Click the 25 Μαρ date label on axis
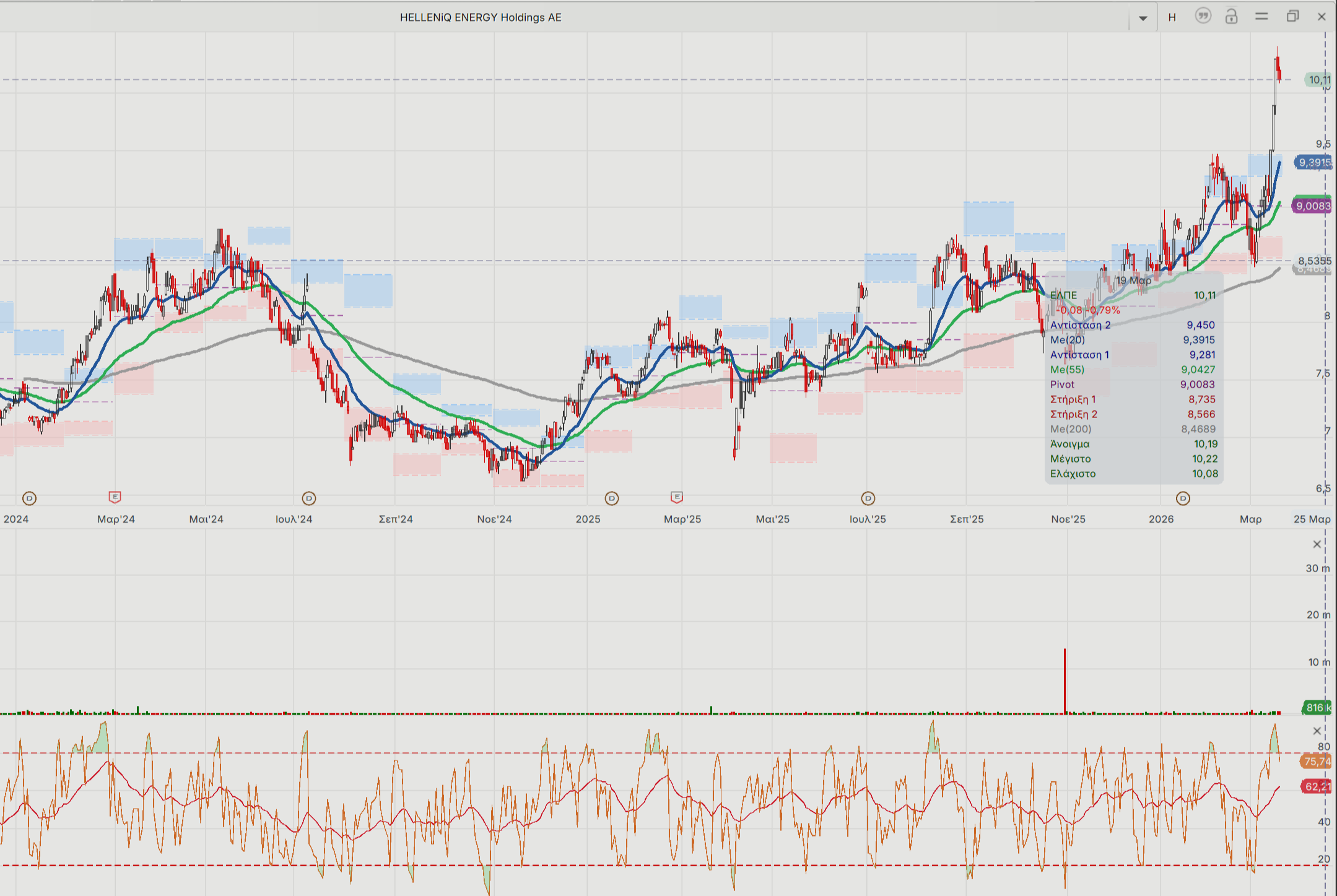The image size is (1337, 896). coord(1311,520)
